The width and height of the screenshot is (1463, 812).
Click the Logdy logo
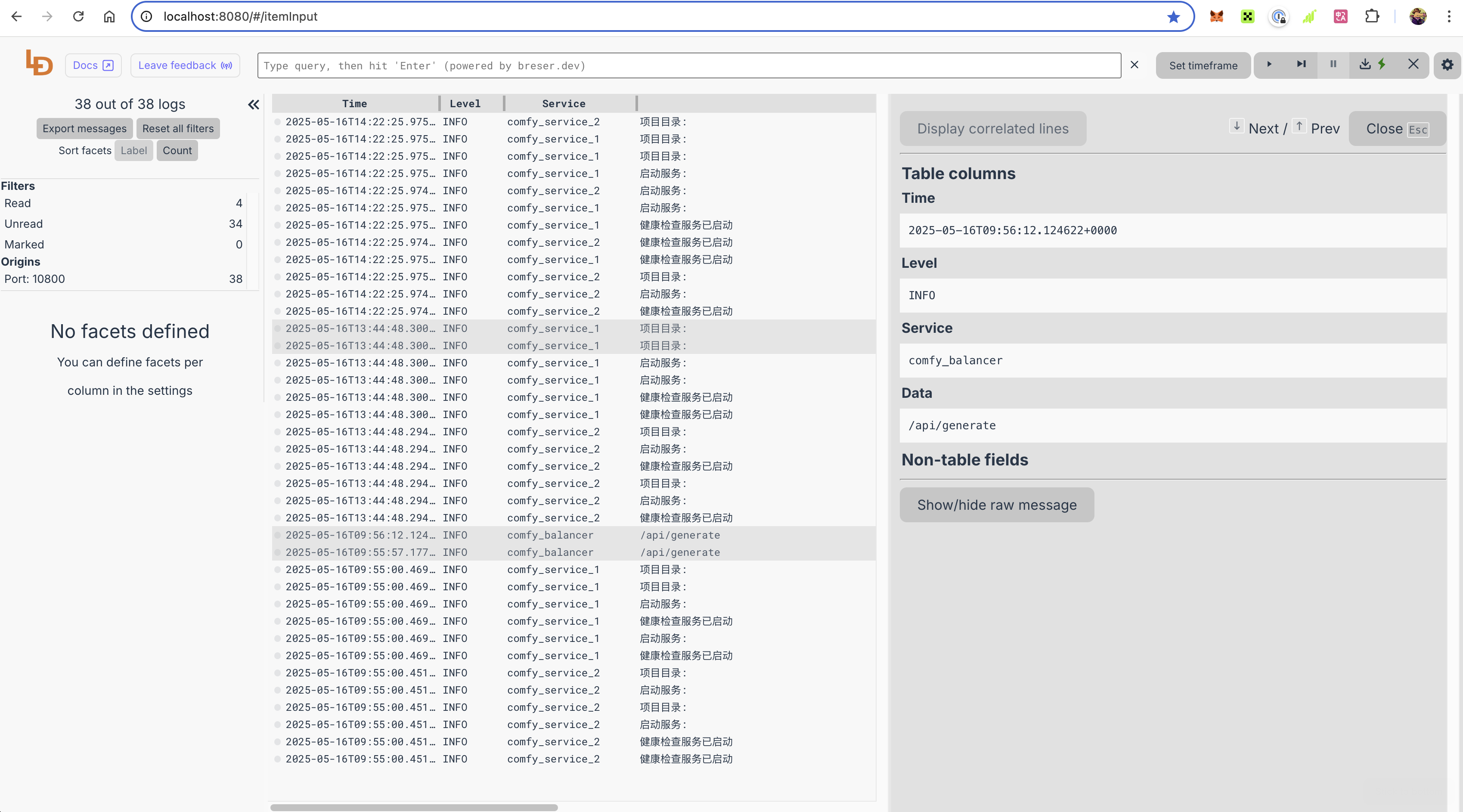click(39, 63)
